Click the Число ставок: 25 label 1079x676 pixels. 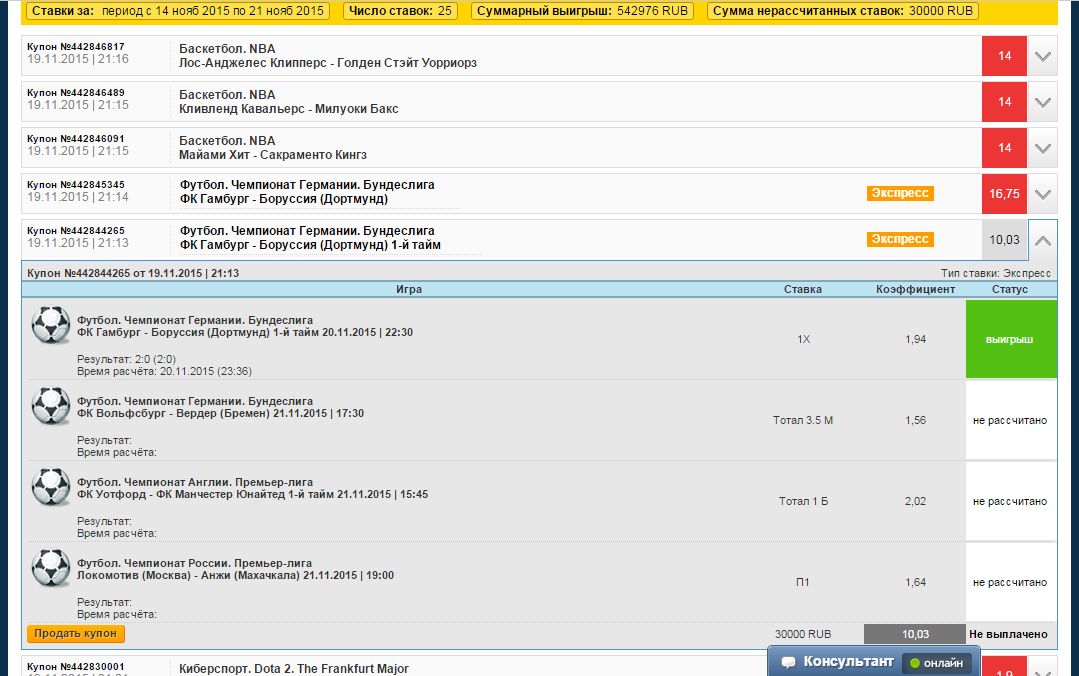[400, 11]
